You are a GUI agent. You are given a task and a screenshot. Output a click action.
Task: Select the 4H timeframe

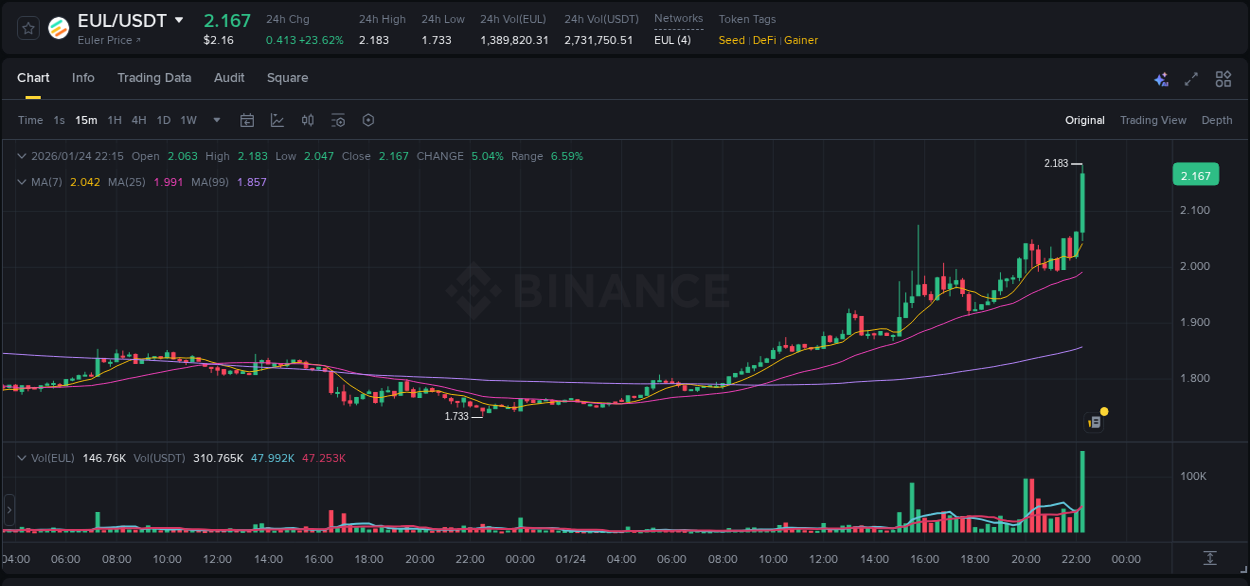click(139, 120)
